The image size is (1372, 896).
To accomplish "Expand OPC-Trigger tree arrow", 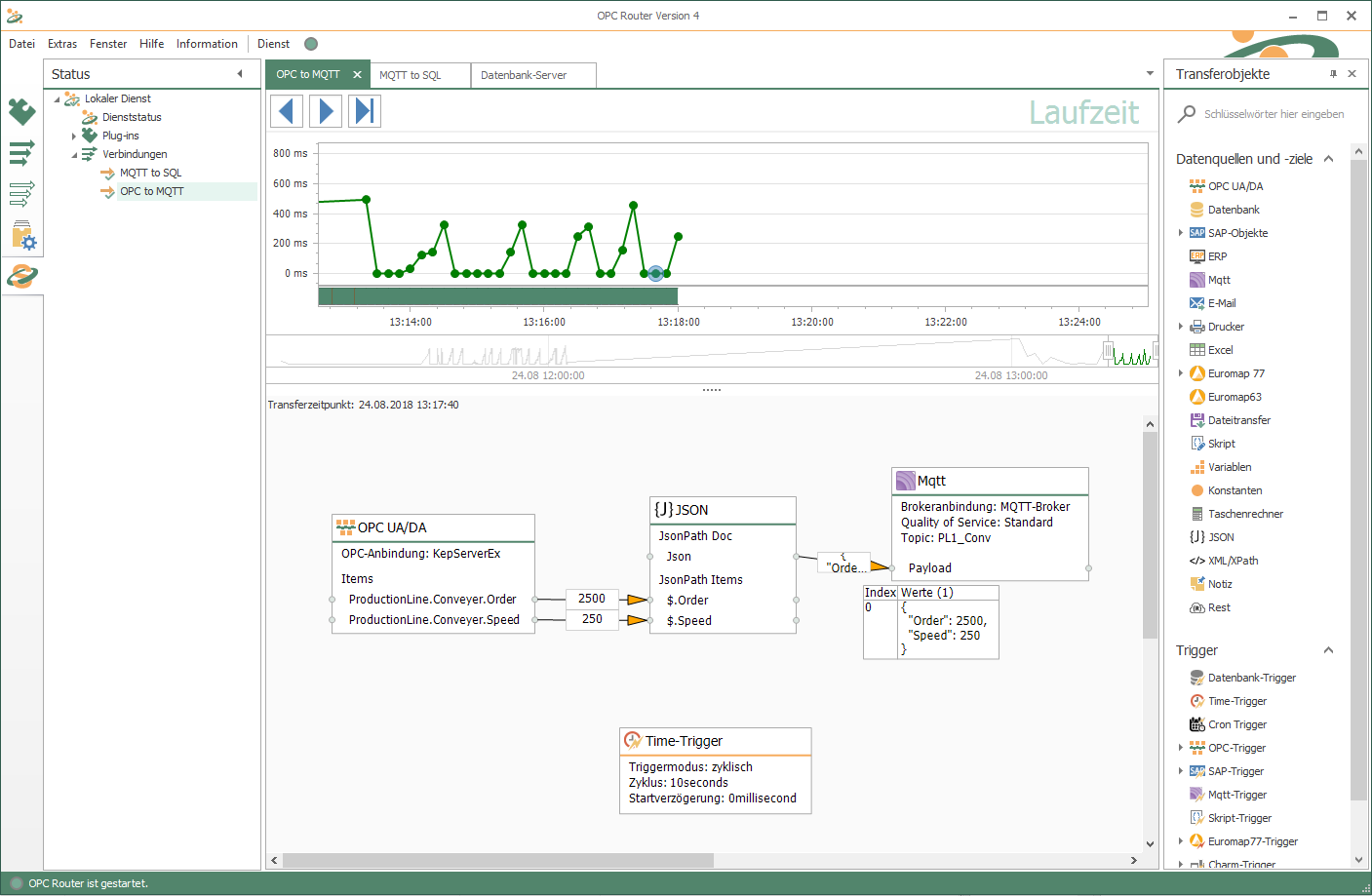I will tap(1181, 748).
